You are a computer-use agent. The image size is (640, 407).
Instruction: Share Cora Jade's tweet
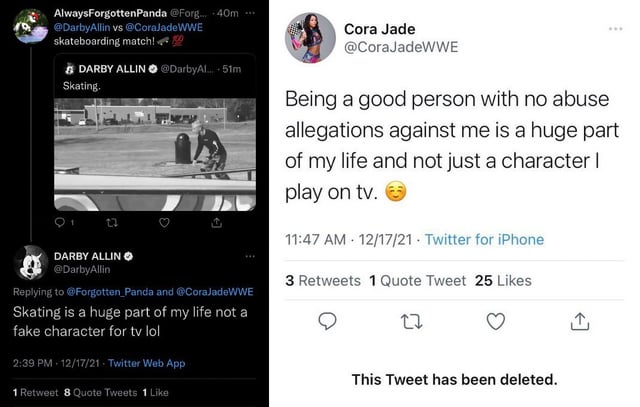tap(579, 321)
